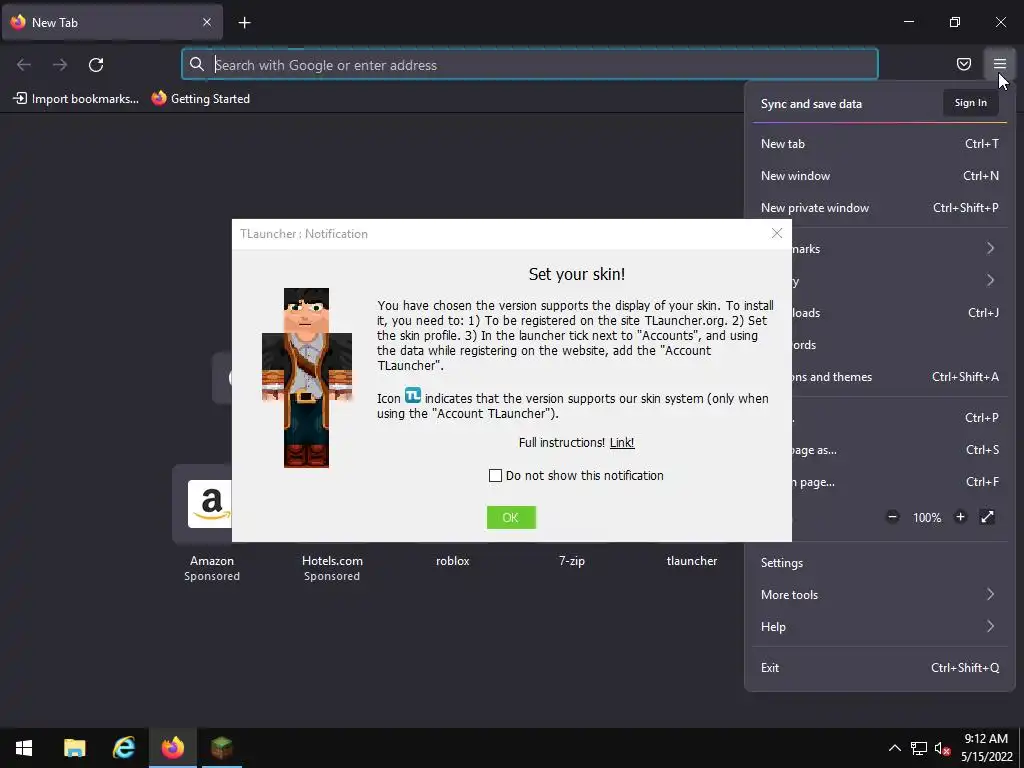Click the skin character preview image
Image resolution: width=1024 pixels, height=768 pixels.
point(307,377)
